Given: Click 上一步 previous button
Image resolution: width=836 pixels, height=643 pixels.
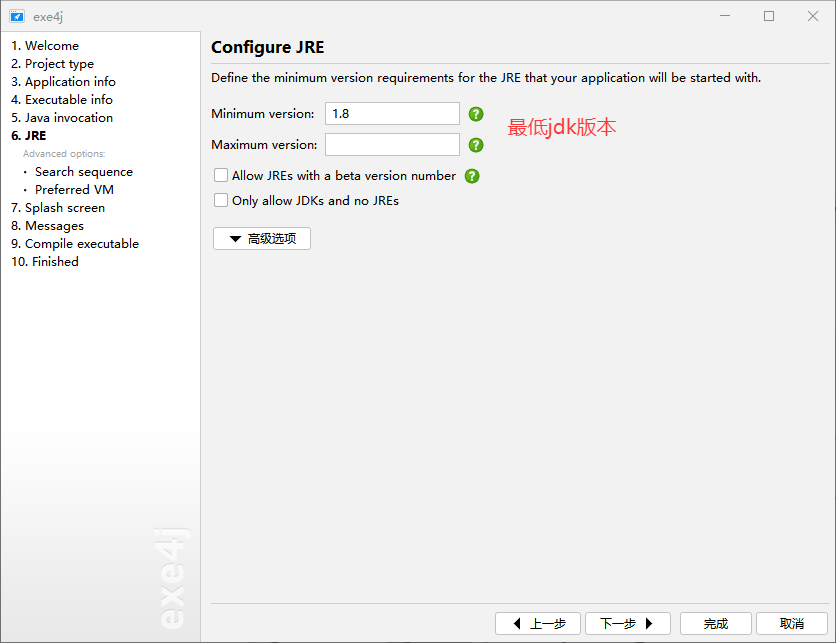Looking at the screenshot, I should (537, 623).
